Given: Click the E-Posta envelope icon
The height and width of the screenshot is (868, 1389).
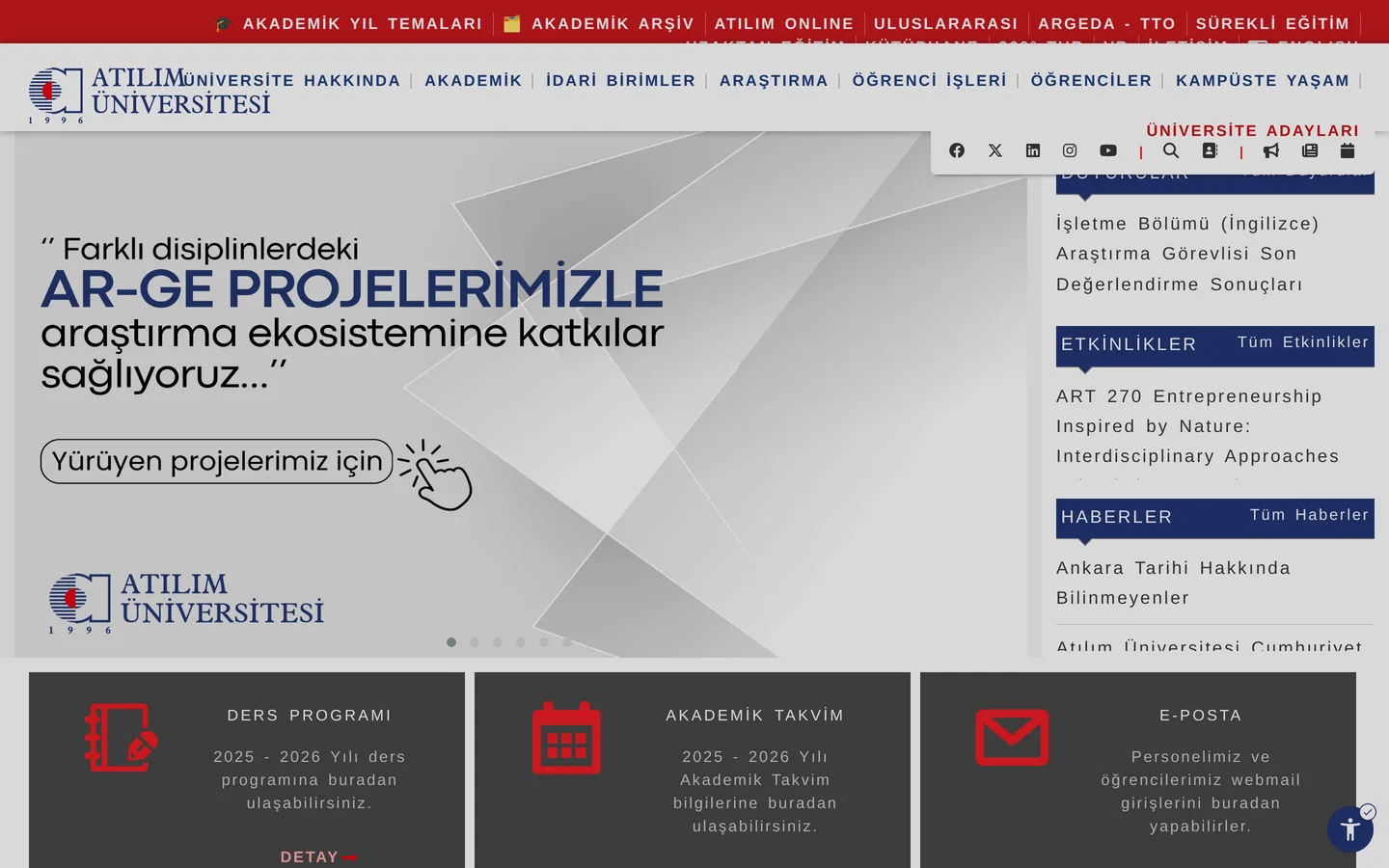Looking at the screenshot, I should click(1012, 738).
